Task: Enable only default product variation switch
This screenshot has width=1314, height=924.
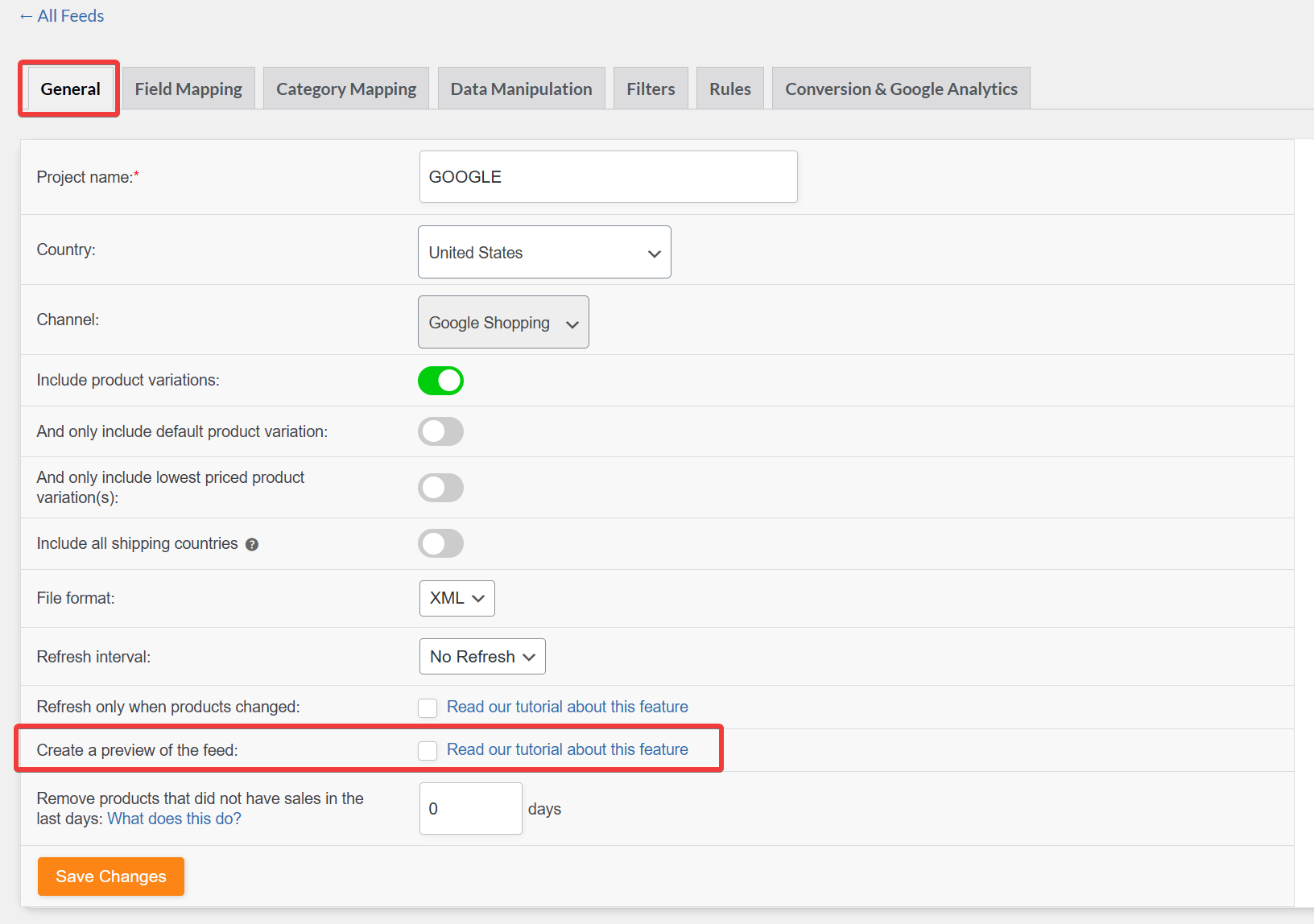Action: click(x=440, y=431)
